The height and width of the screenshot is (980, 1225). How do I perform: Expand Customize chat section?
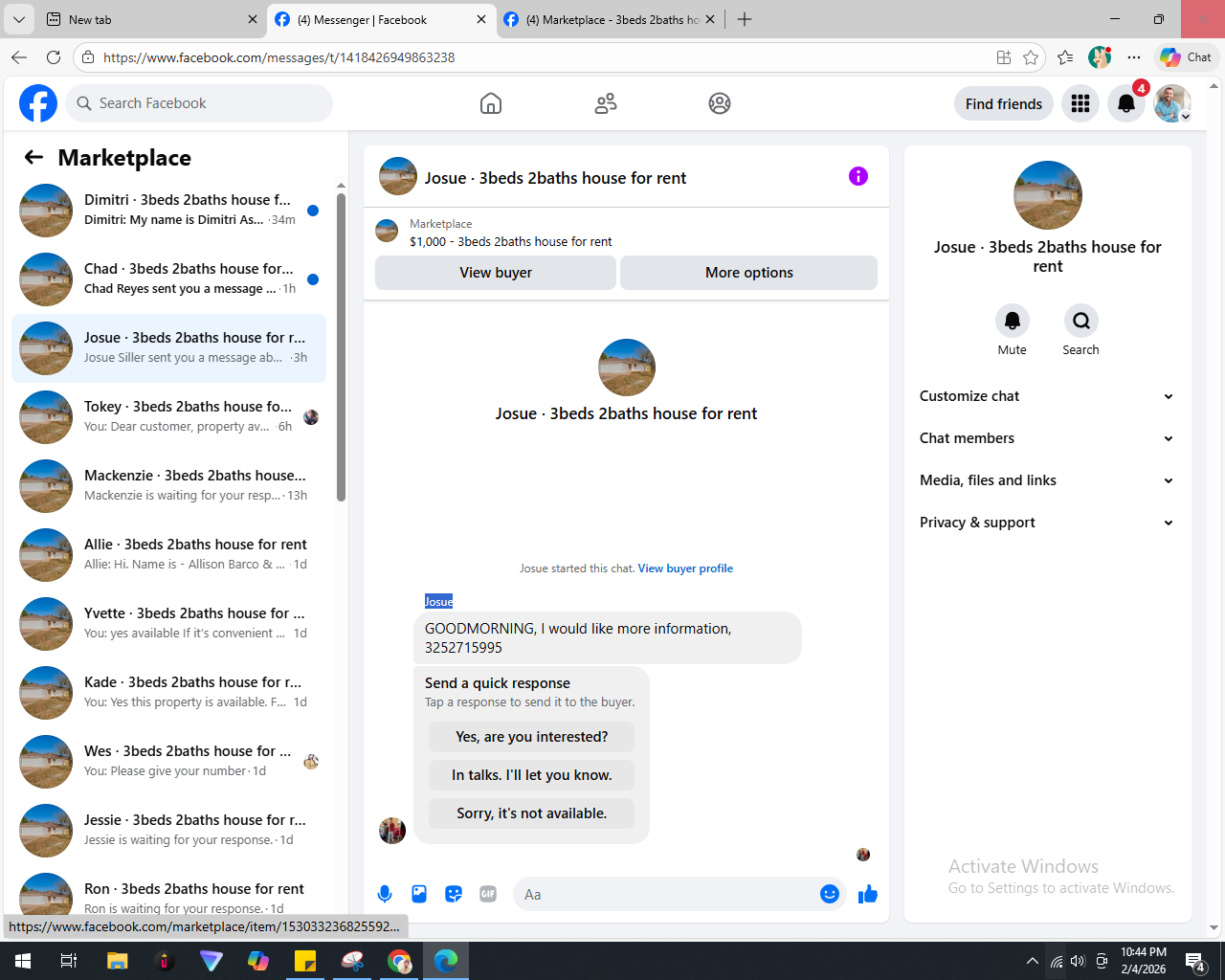click(1047, 396)
